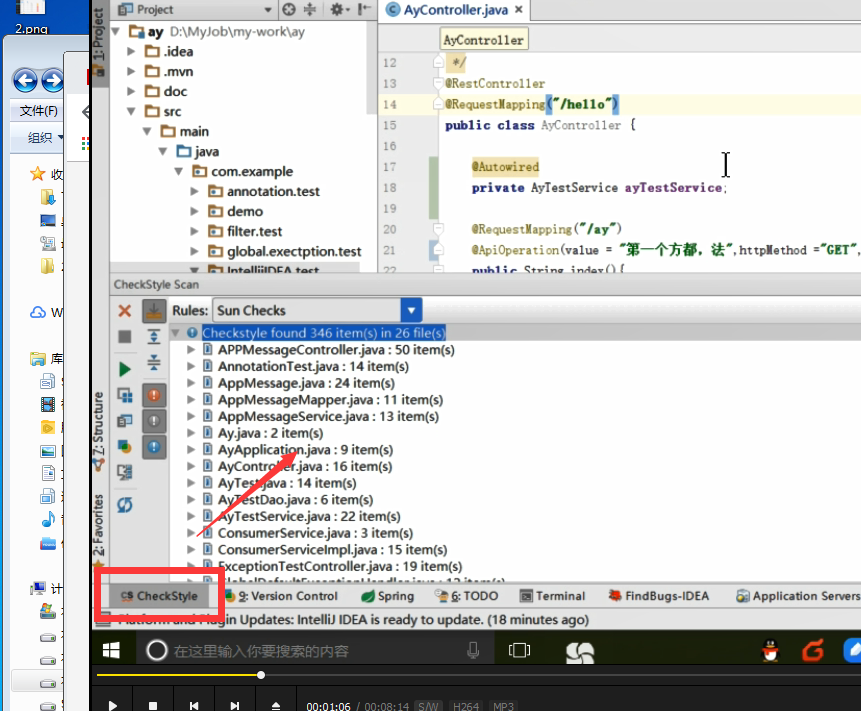Collapse the src folder in the project tree
Image resolution: width=861 pixels, height=711 pixels.
coord(131,111)
